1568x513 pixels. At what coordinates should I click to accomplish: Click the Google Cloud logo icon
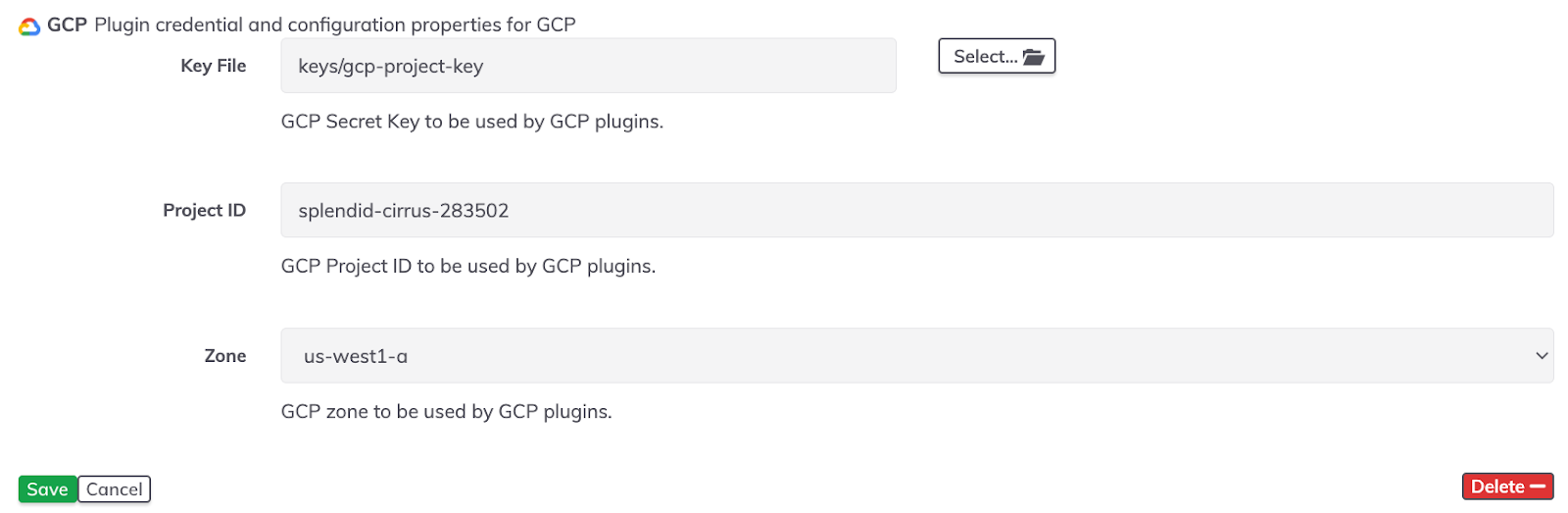pyautogui.click(x=29, y=26)
